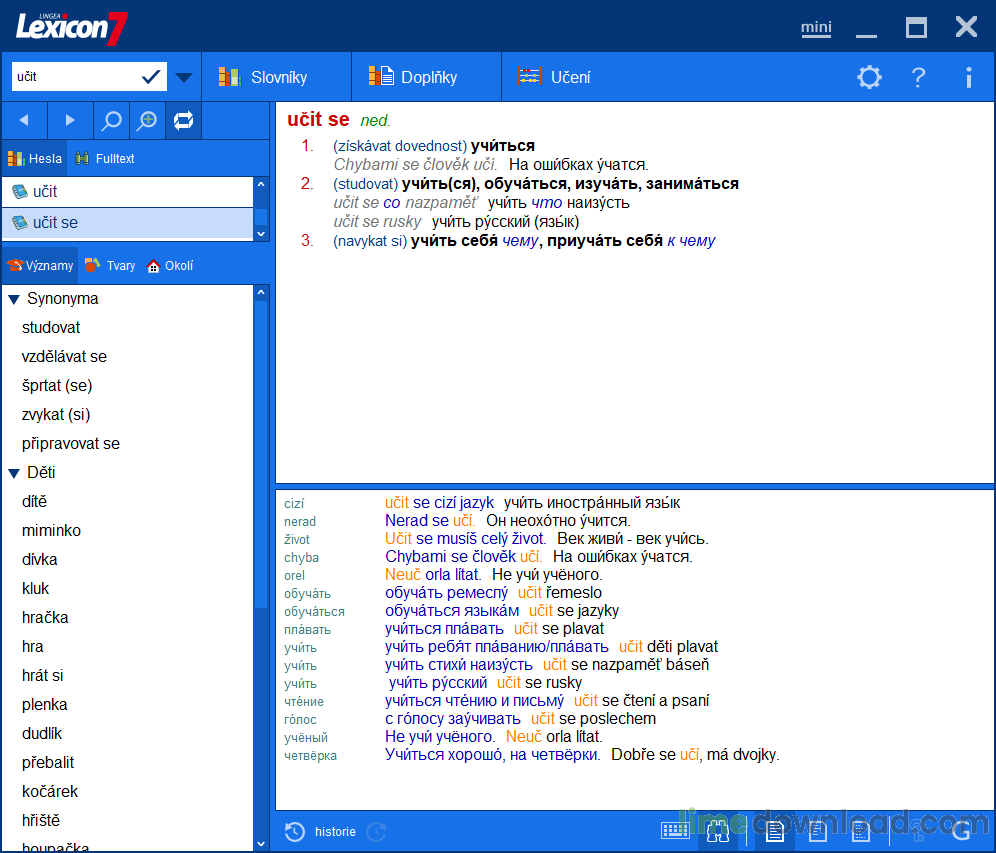Open the virtual keyboard icon
The height and width of the screenshot is (853, 996).
click(675, 831)
